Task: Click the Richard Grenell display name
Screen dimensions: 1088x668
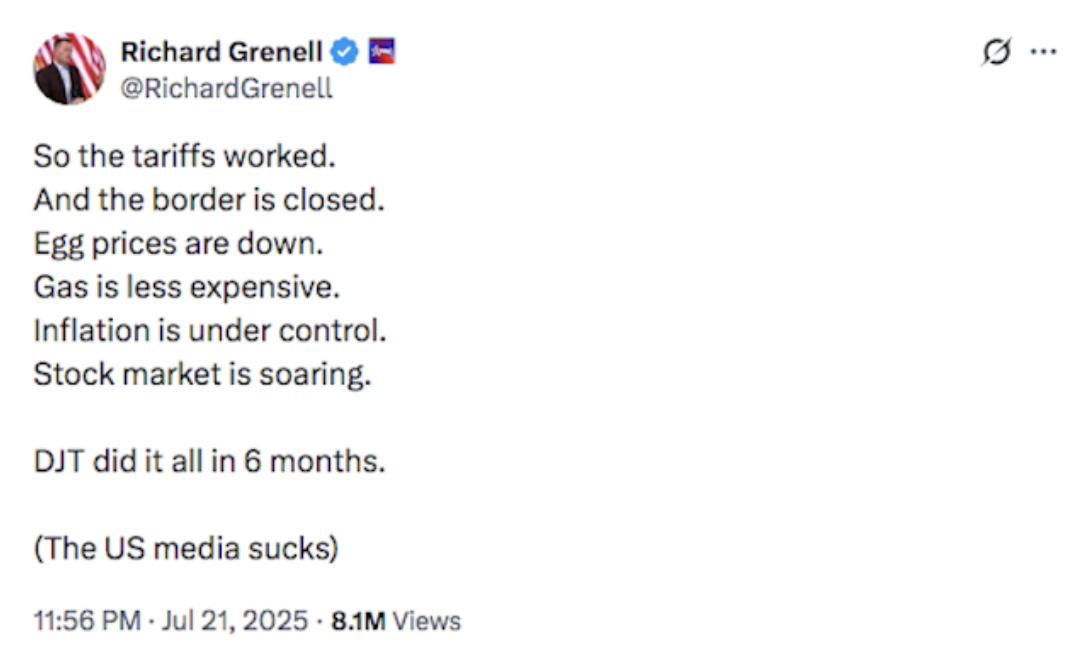Action: click(x=221, y=52)
